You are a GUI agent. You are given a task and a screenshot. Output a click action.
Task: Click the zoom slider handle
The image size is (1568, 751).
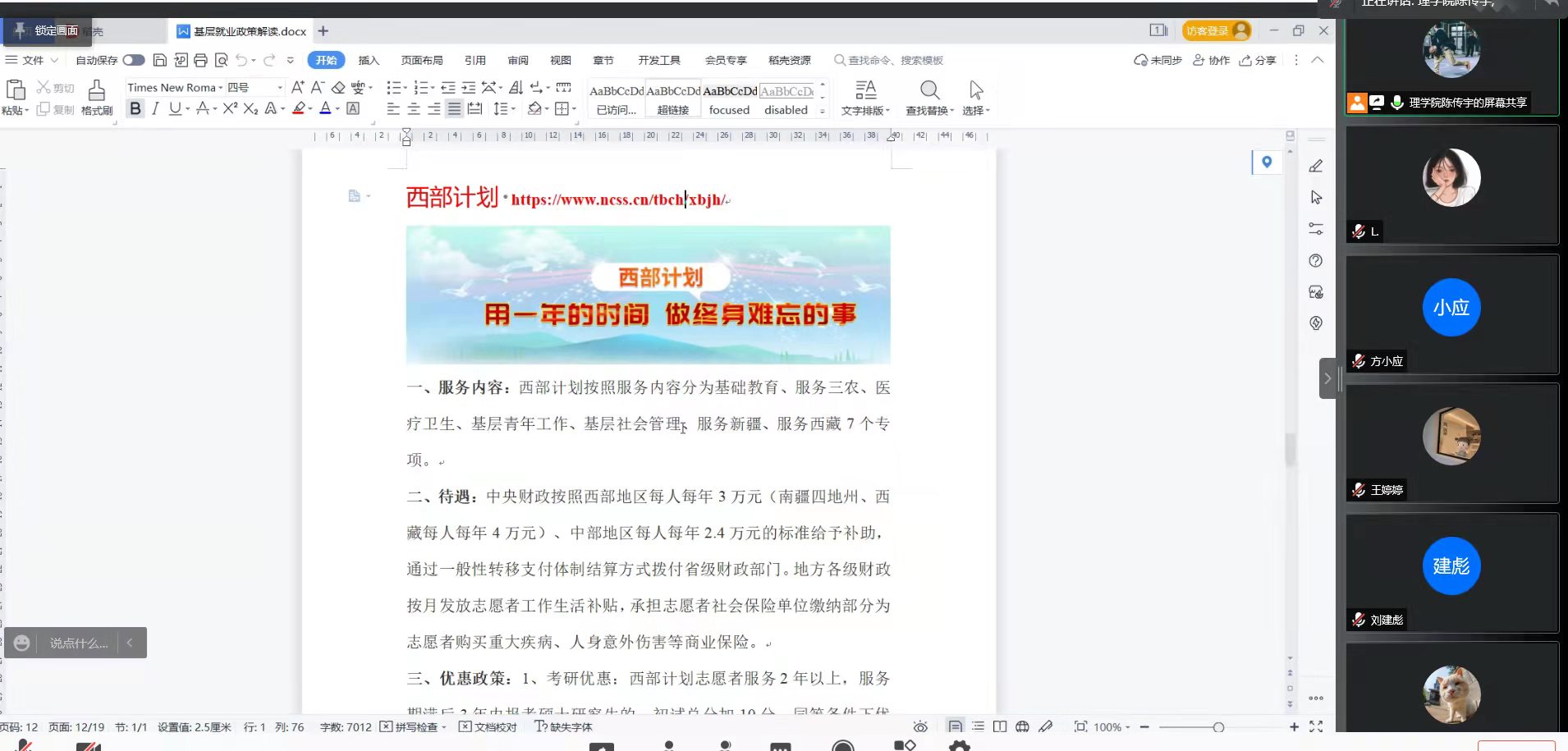(1218, 726)
